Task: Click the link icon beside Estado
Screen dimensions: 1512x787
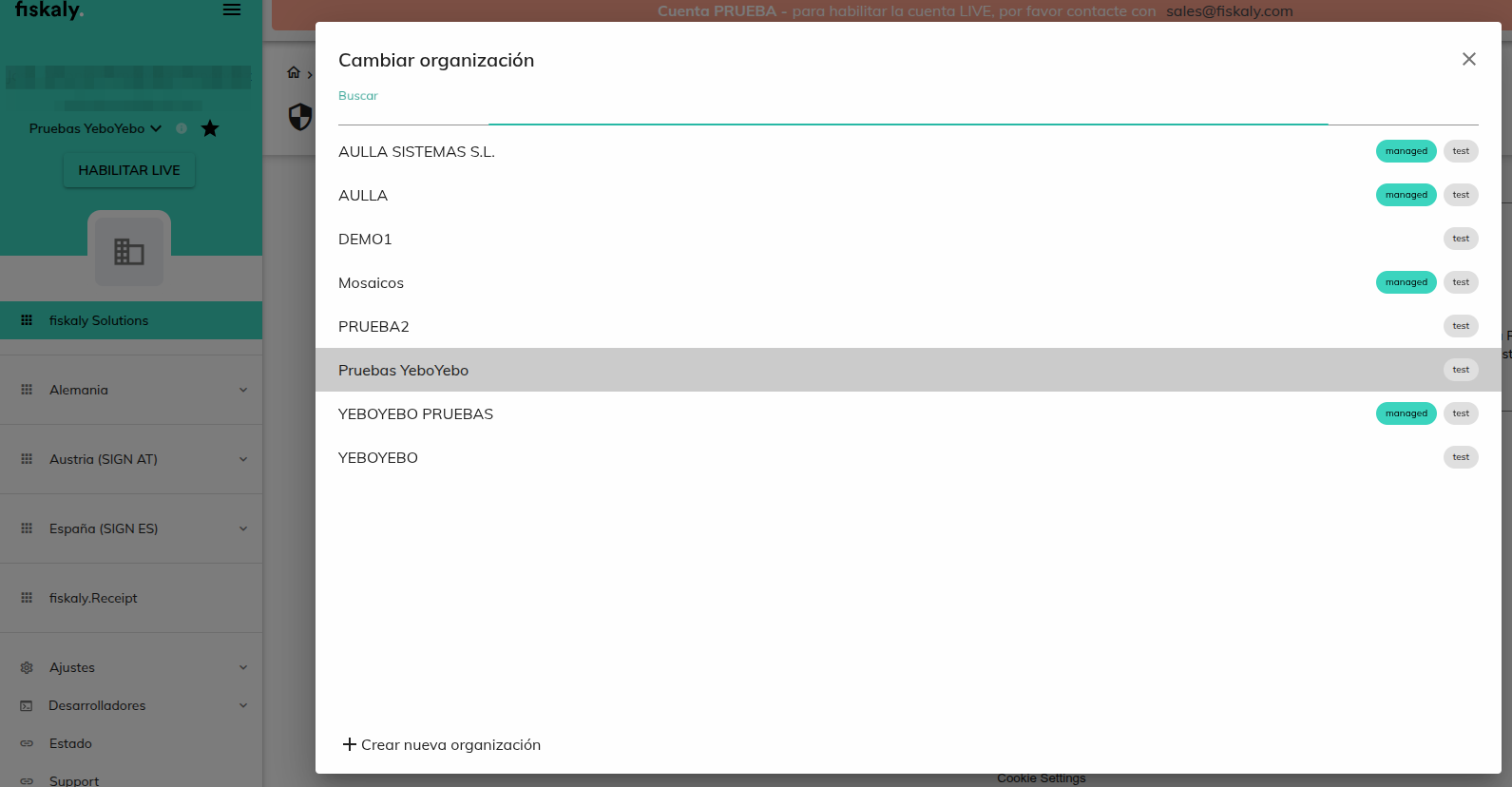Action: pos(27,743)
